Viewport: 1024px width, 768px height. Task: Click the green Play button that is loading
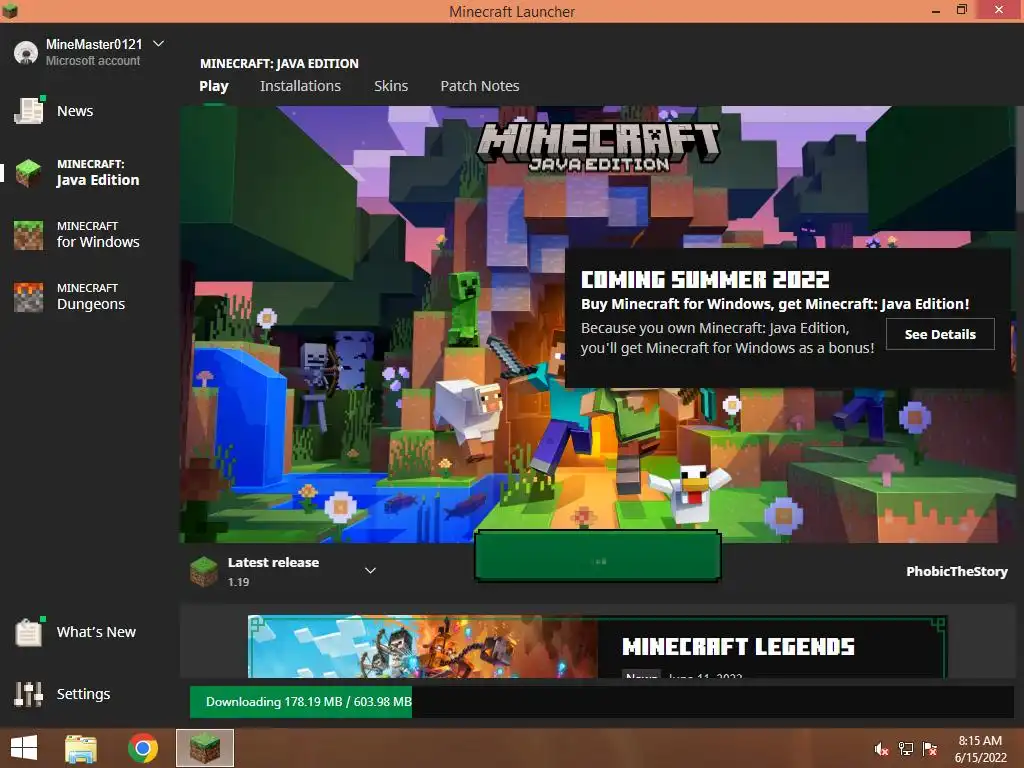(x=598, y=556)
